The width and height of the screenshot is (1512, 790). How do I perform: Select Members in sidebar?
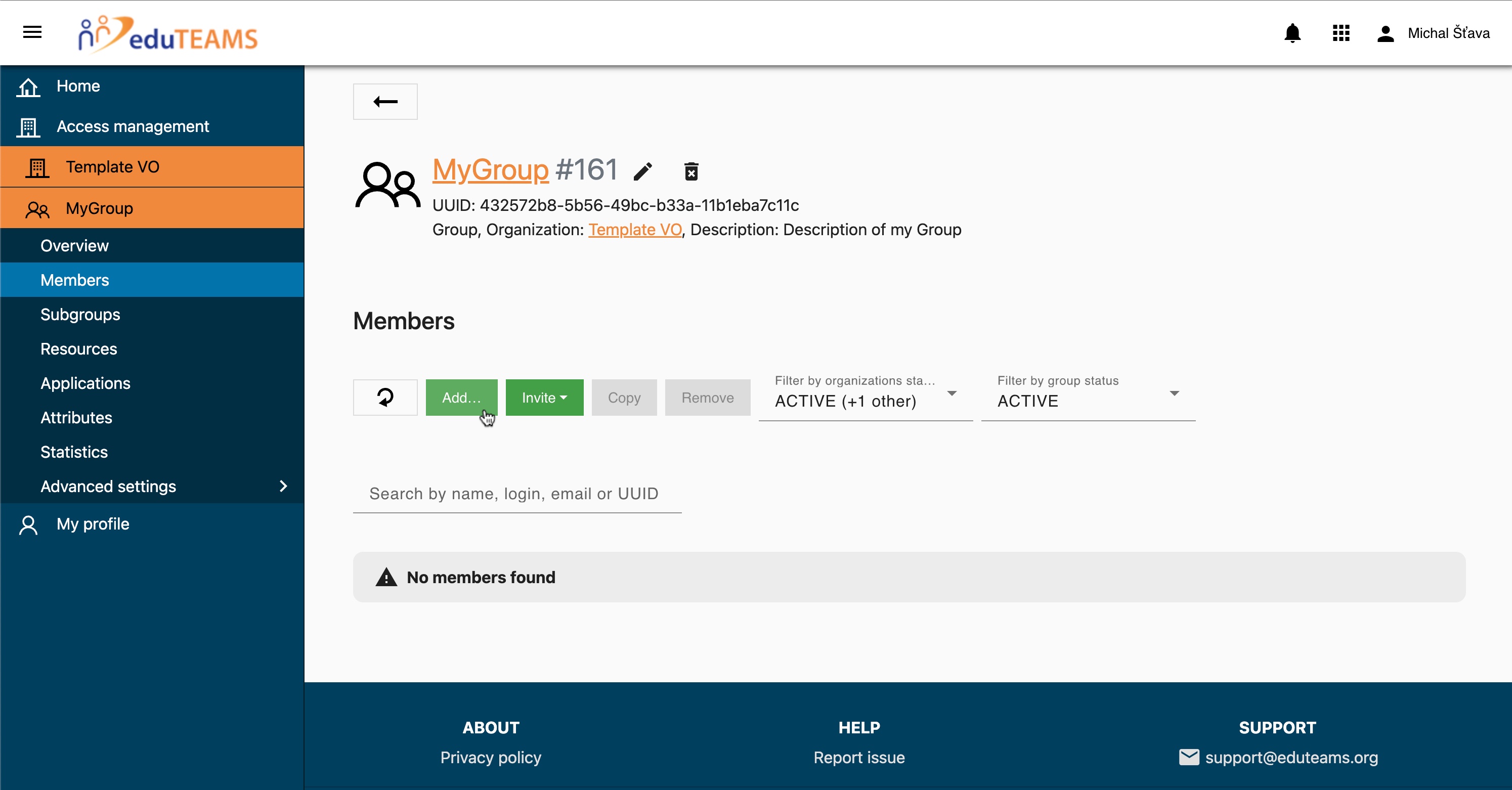pyautogui.click(x=152, y=280)
